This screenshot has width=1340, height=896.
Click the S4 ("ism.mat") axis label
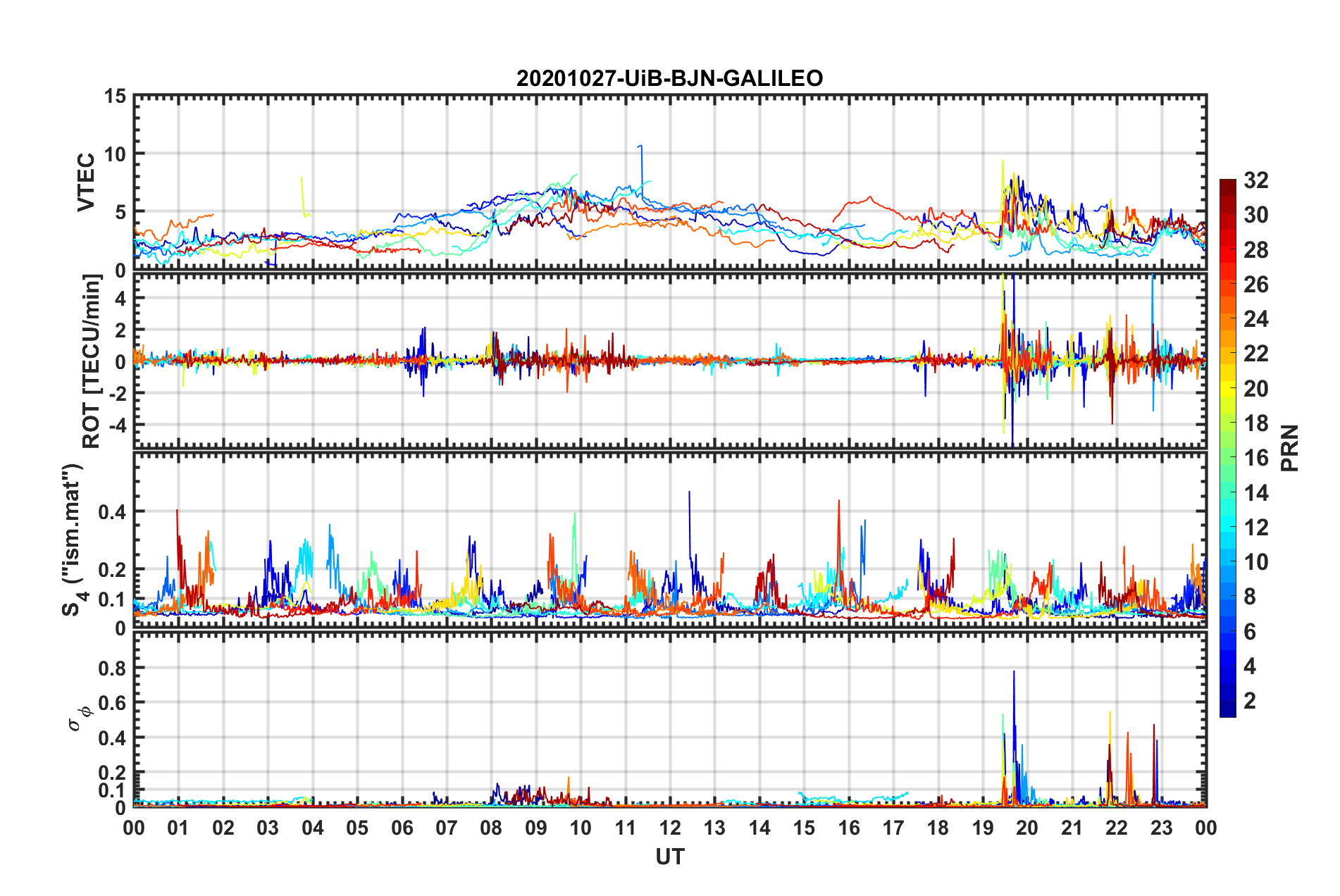point(74,540)
